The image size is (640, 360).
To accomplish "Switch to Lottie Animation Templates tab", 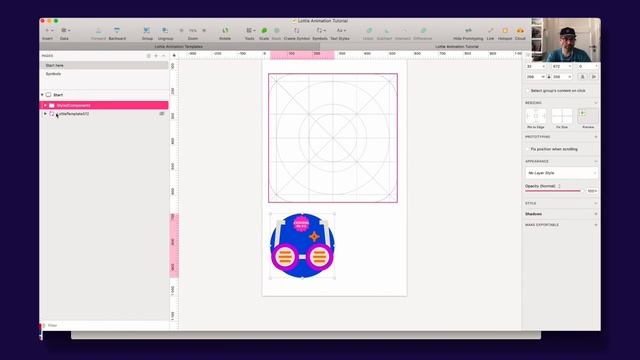I will pos(179,47).
